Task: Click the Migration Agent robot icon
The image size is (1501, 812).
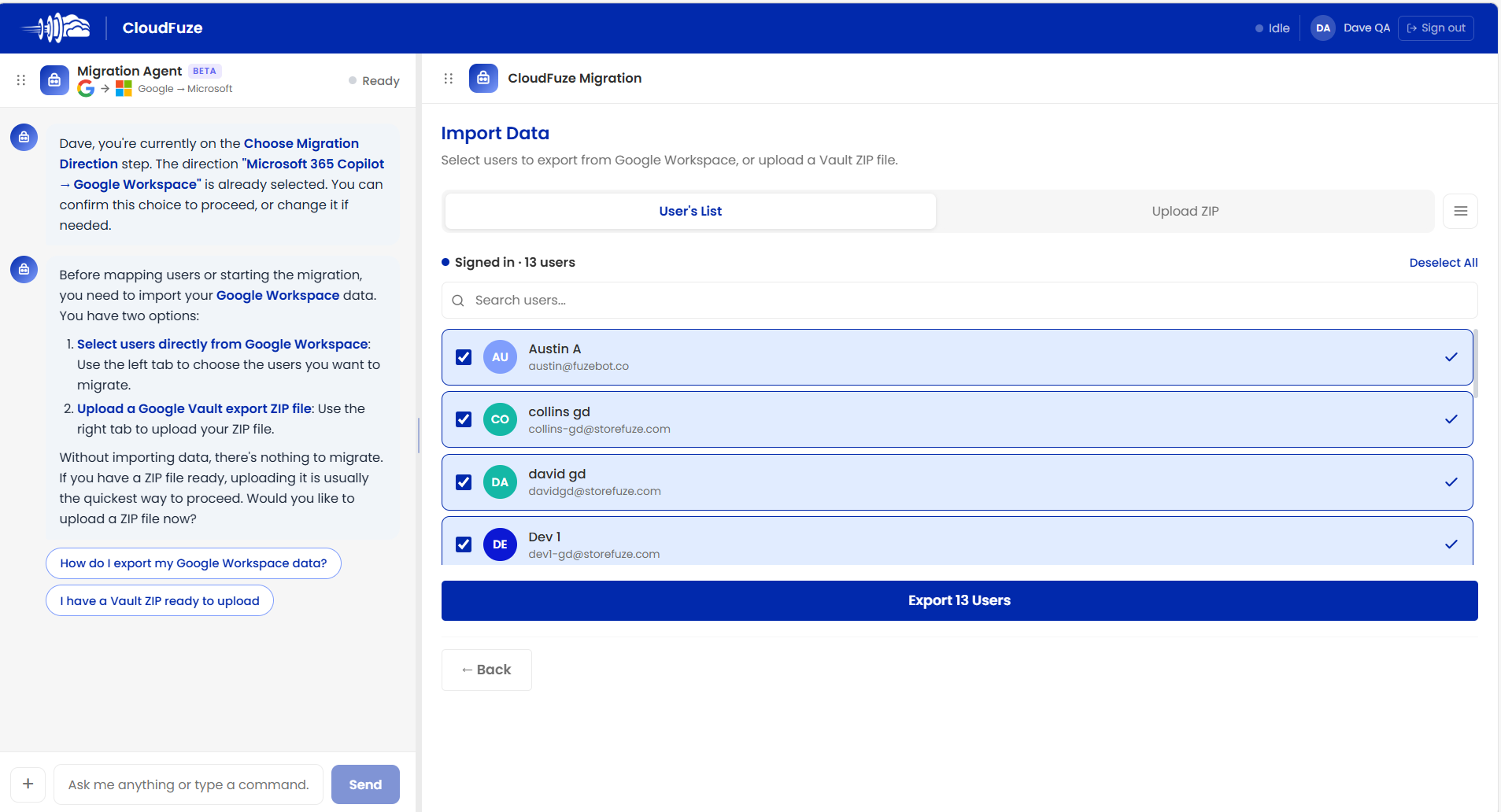Action: (x=54, y=79)
